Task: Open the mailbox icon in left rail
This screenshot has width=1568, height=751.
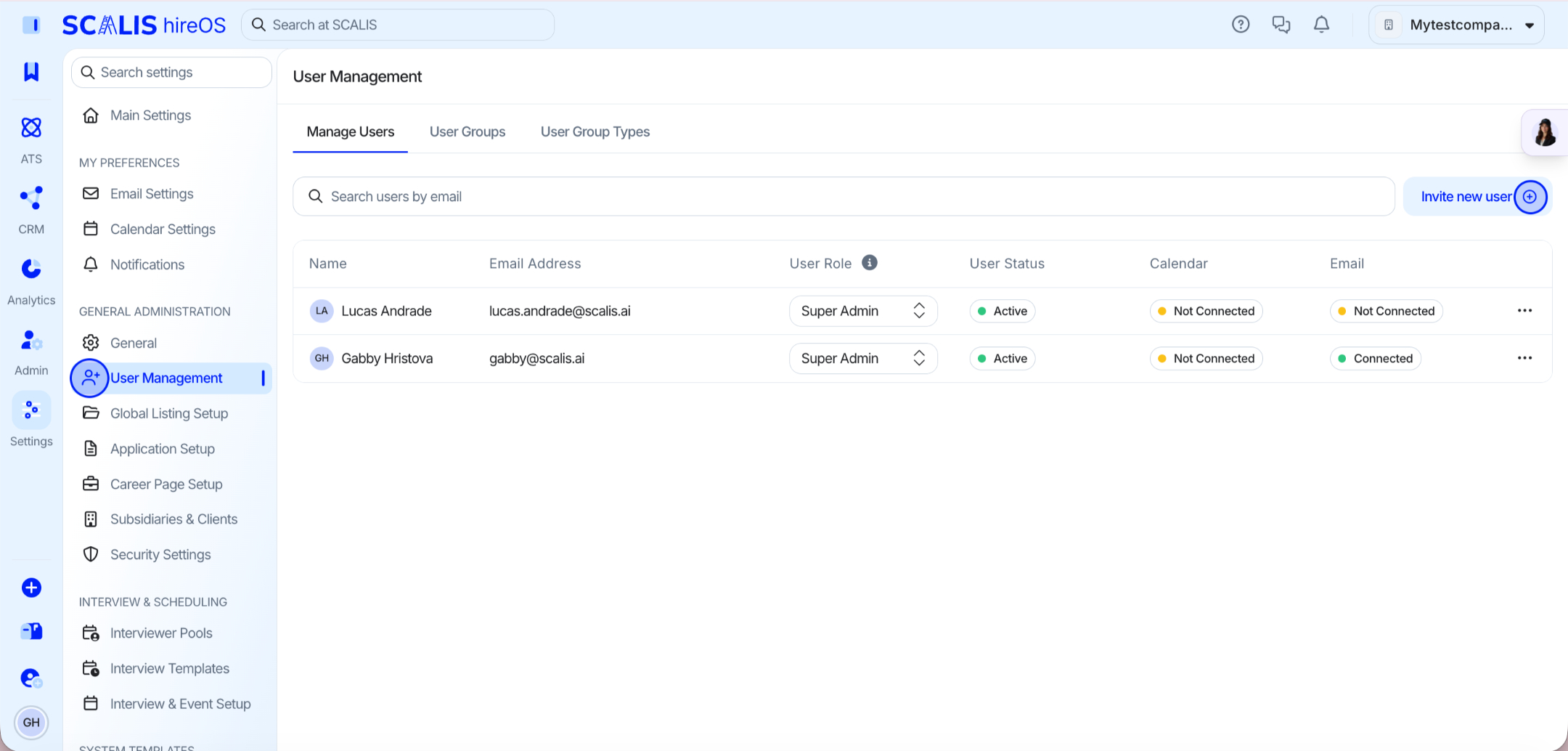Action: click(31, 631)
